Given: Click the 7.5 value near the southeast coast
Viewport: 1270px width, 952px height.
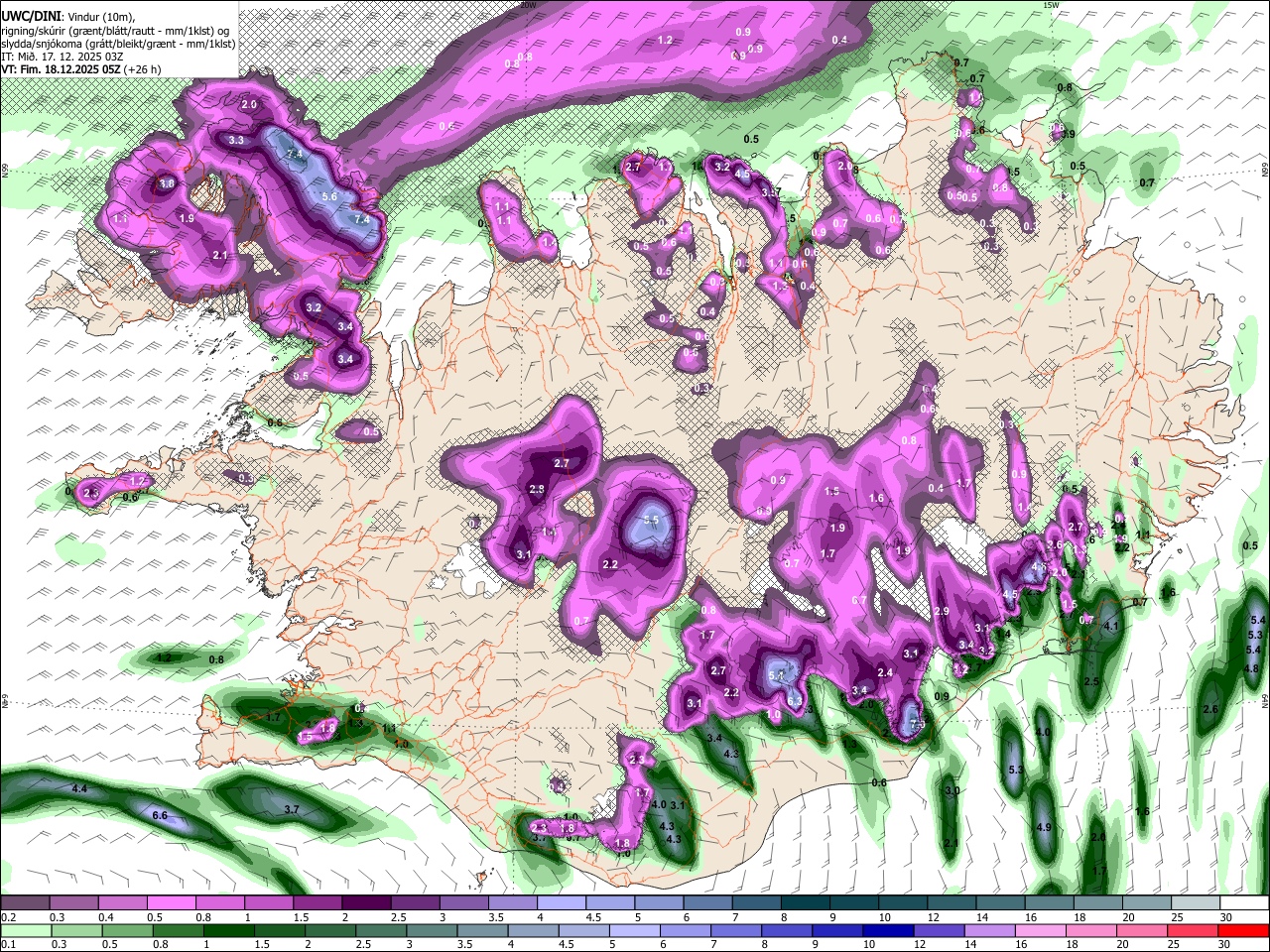Looking at the screenshot, I should point(918,723).
